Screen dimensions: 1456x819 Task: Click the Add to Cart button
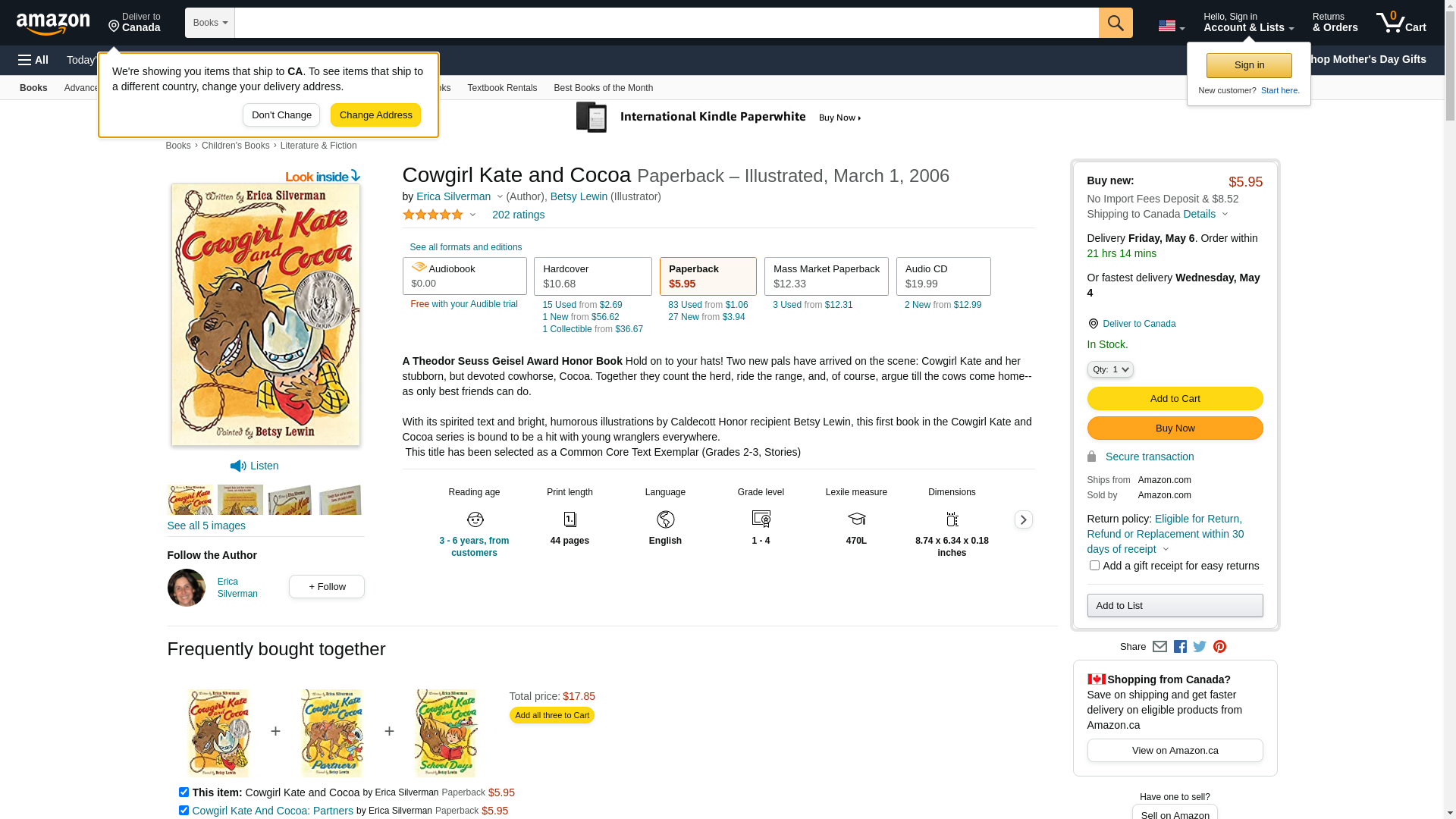pos(1175,399)
